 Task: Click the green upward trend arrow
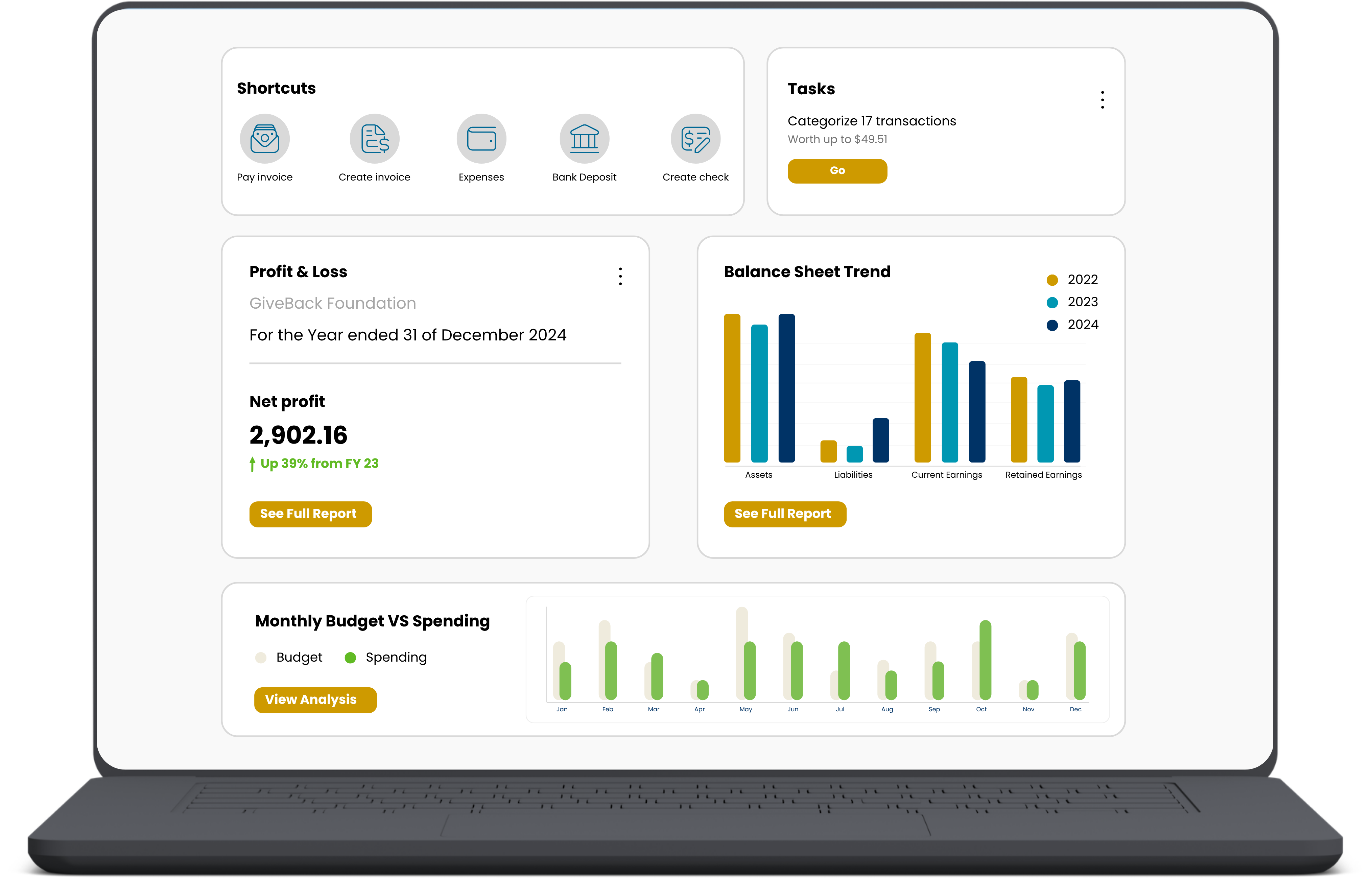(253, 464)
